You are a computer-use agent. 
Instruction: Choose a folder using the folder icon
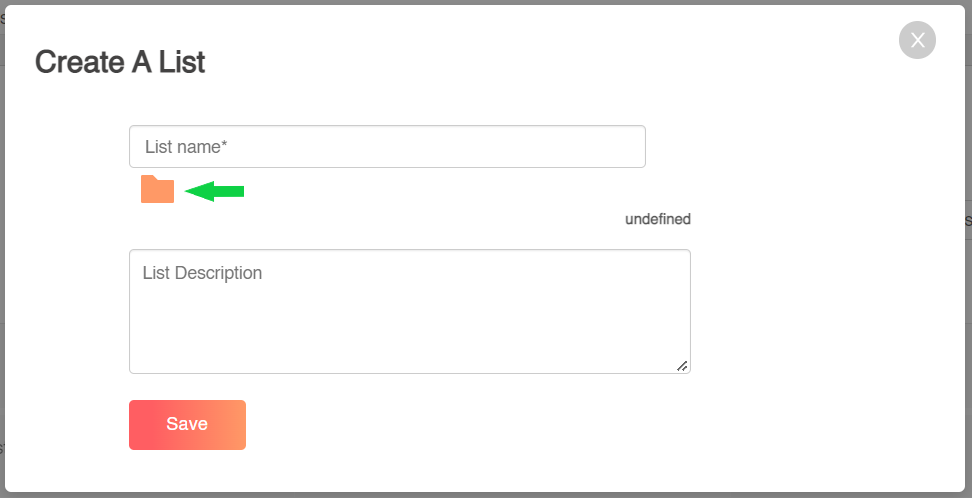157,189
